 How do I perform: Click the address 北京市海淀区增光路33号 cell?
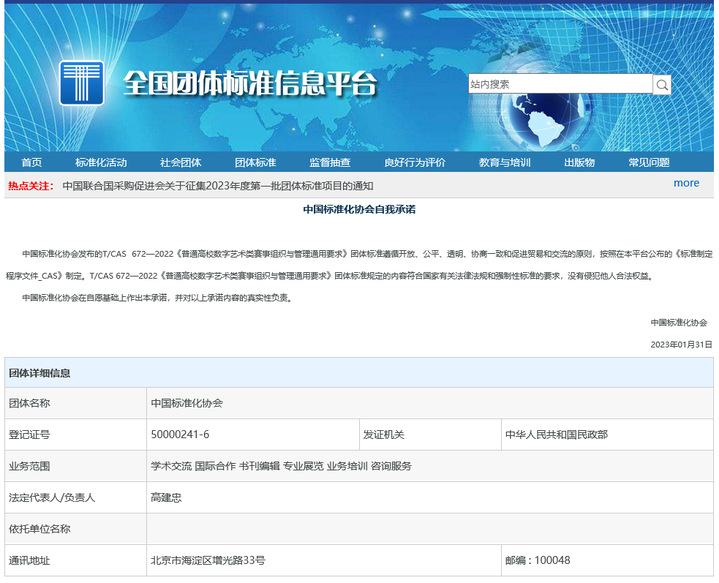click(x=207, y=561)
